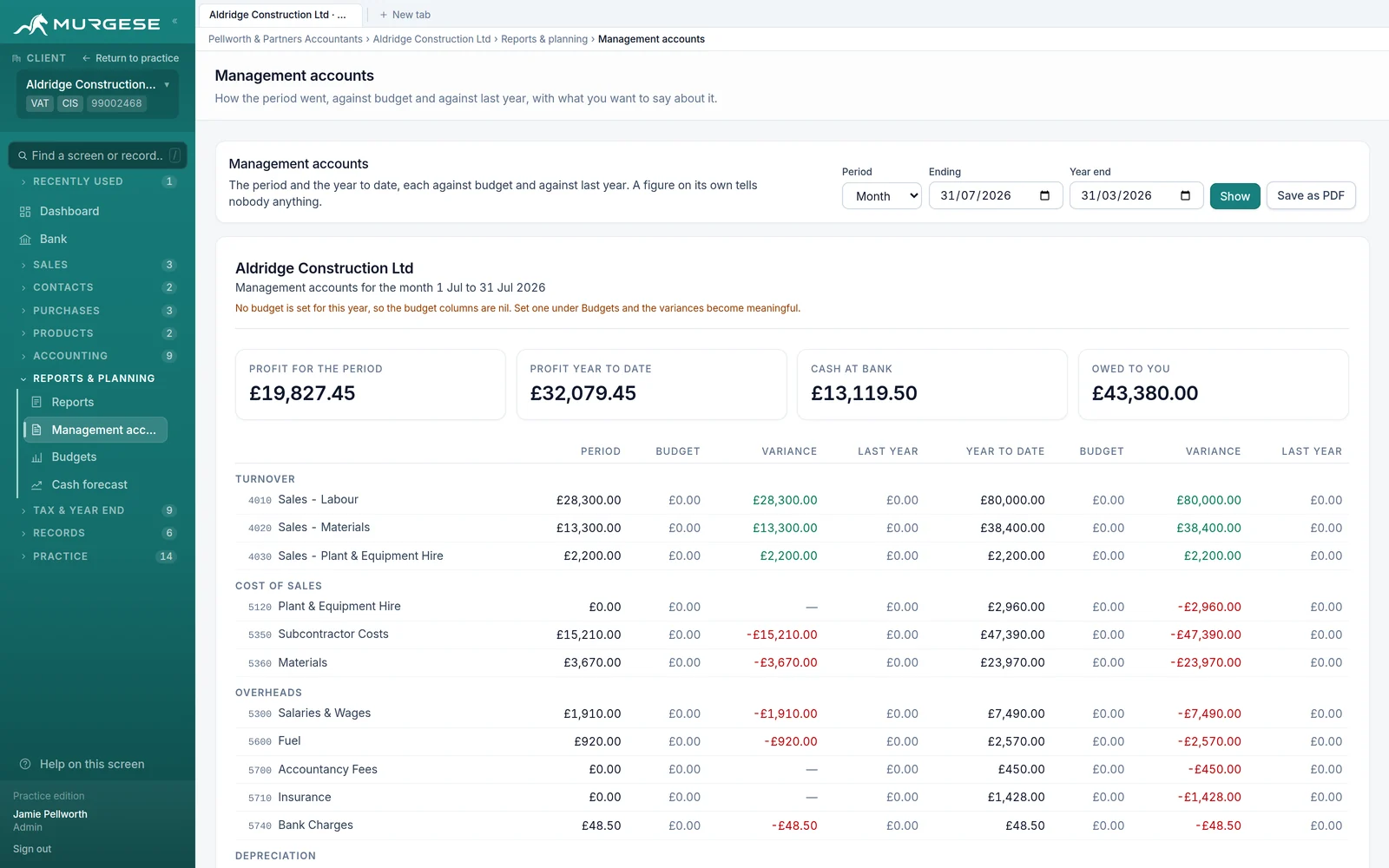Click the plus icon for New tab
The width and height of the screenshot is (1389, 868).
(x=384, y=15)
